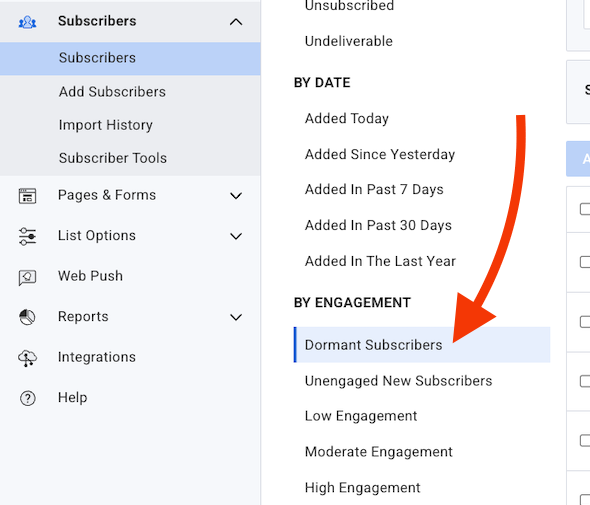Screen dimensions: 590x505
Task: Click the Reports pie chart icon
Action: tap(27, 317)
